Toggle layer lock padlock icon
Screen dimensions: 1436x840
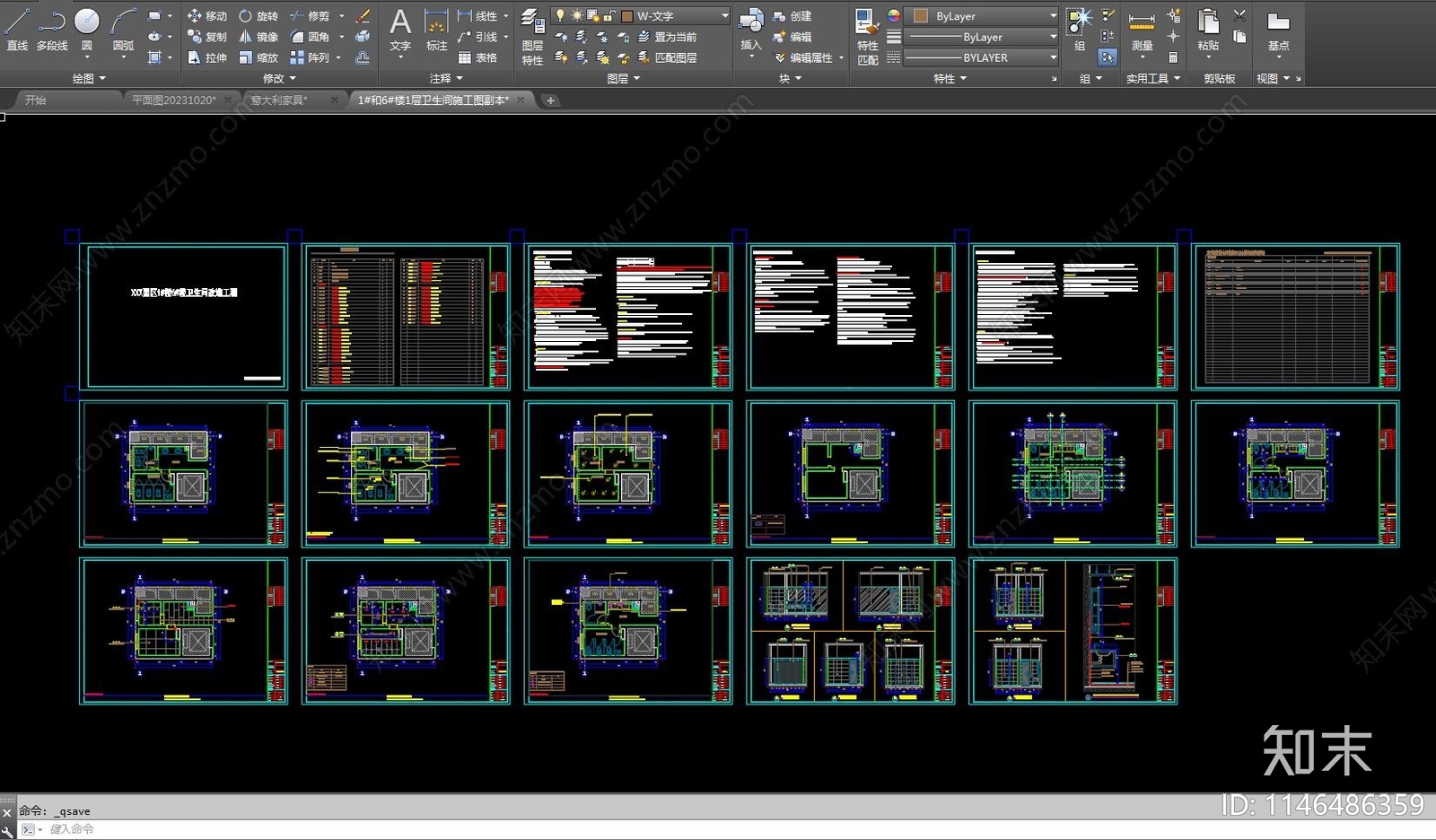point(609,15)
